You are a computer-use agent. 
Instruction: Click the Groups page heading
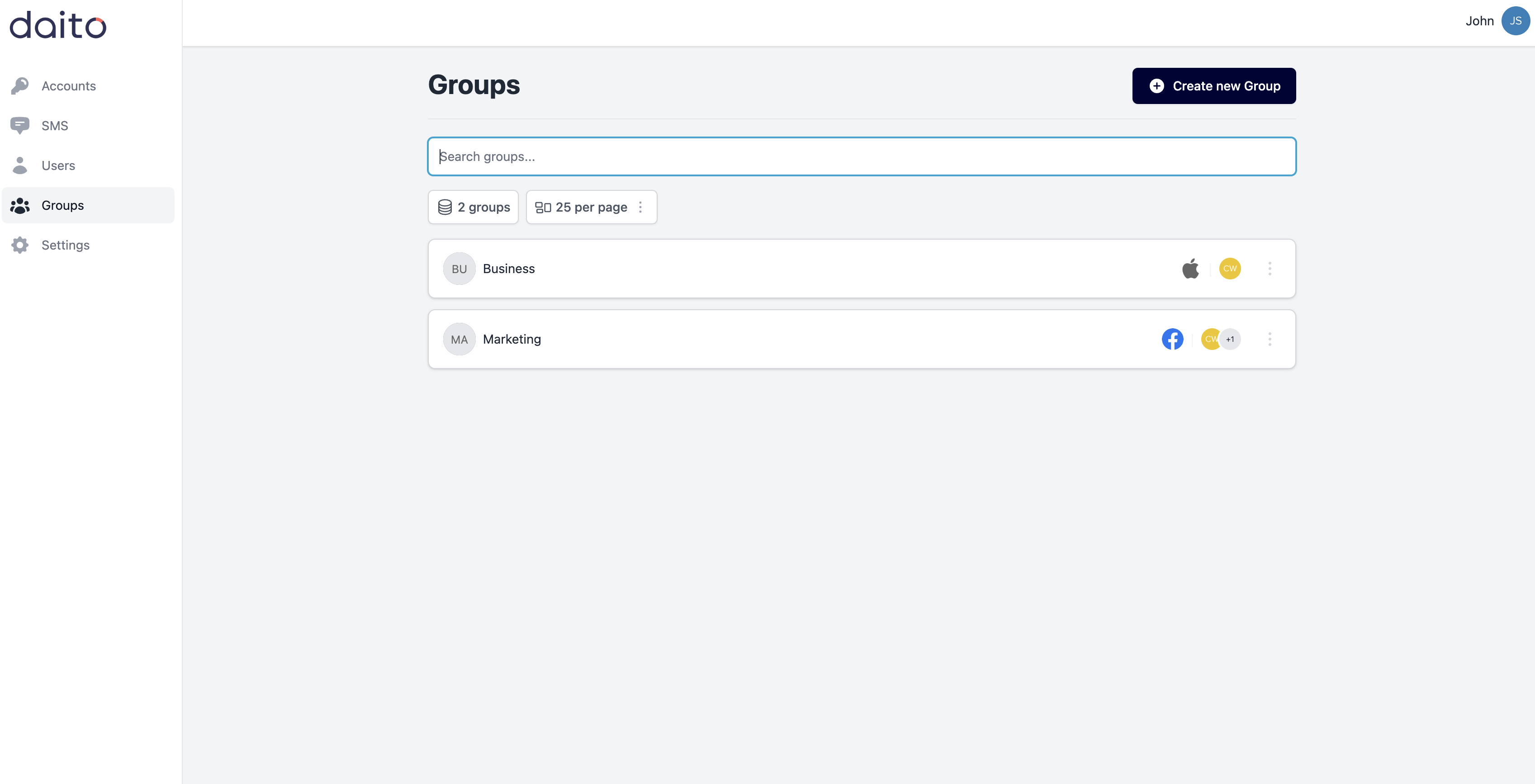coord(474,85)
